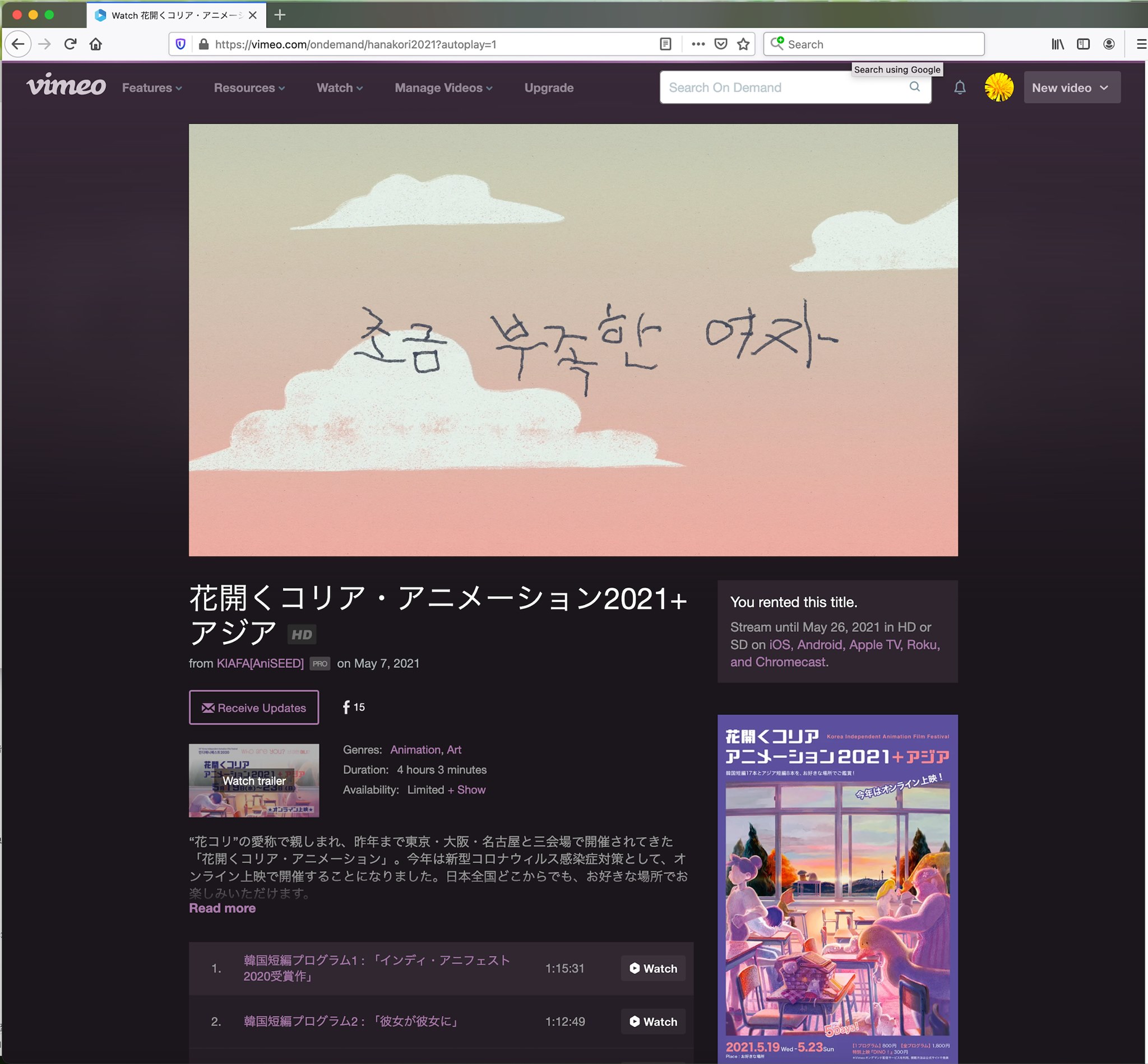Click the festival poster image
Image resolution: width=1148 pixels, height=1064 pixels.
click(837, 889)
